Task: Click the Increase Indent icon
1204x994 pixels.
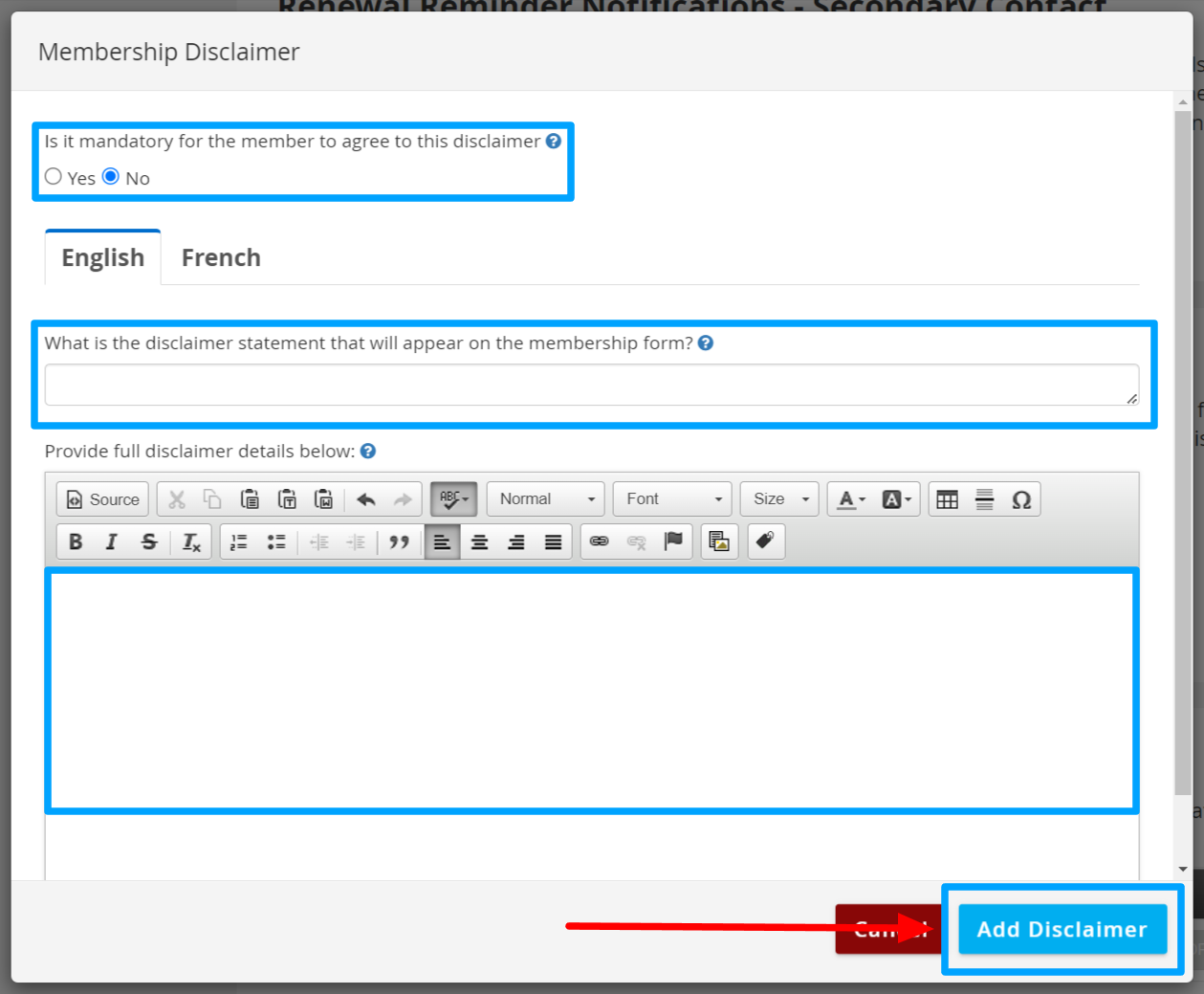Action: [x=356, y=541]
